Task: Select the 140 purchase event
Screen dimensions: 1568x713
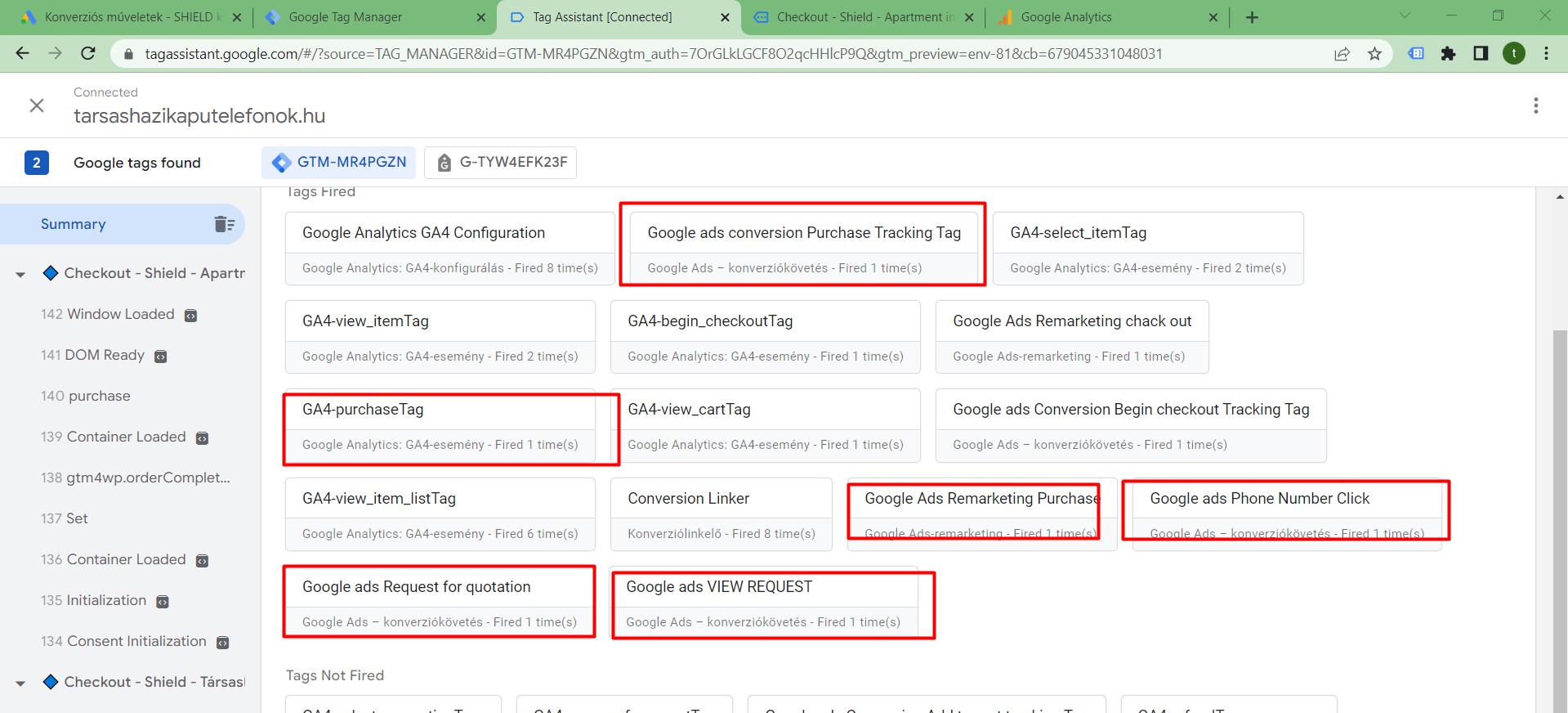Action: (86, 396)
